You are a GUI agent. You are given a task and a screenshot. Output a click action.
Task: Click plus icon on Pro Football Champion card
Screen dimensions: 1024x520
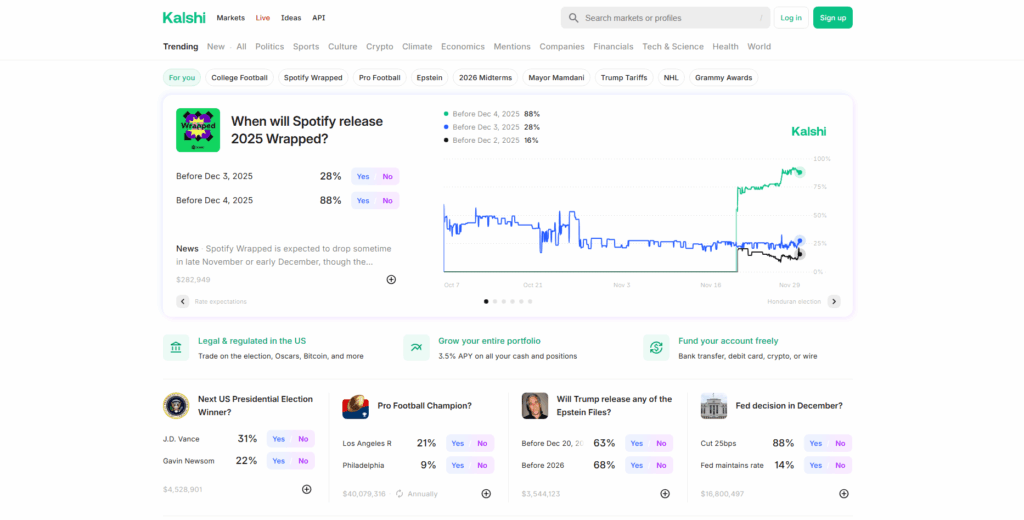coord(486,493)
